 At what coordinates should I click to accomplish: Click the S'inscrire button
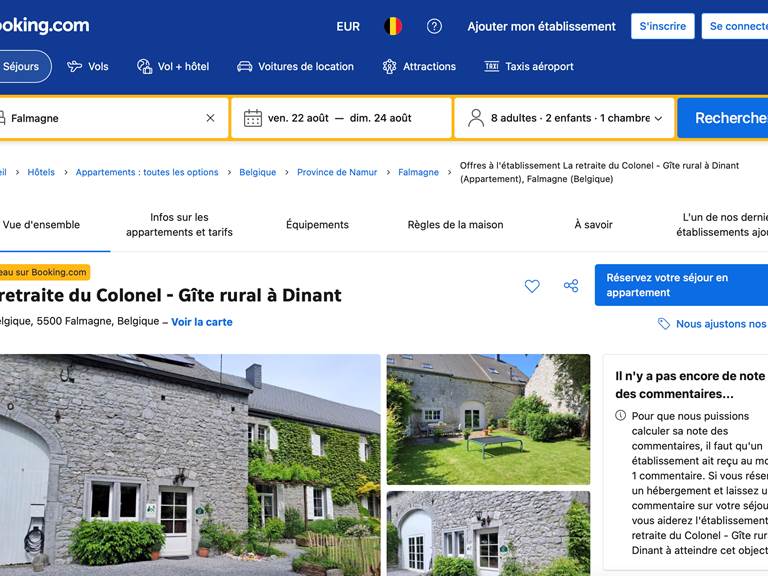tap(663, 26)
